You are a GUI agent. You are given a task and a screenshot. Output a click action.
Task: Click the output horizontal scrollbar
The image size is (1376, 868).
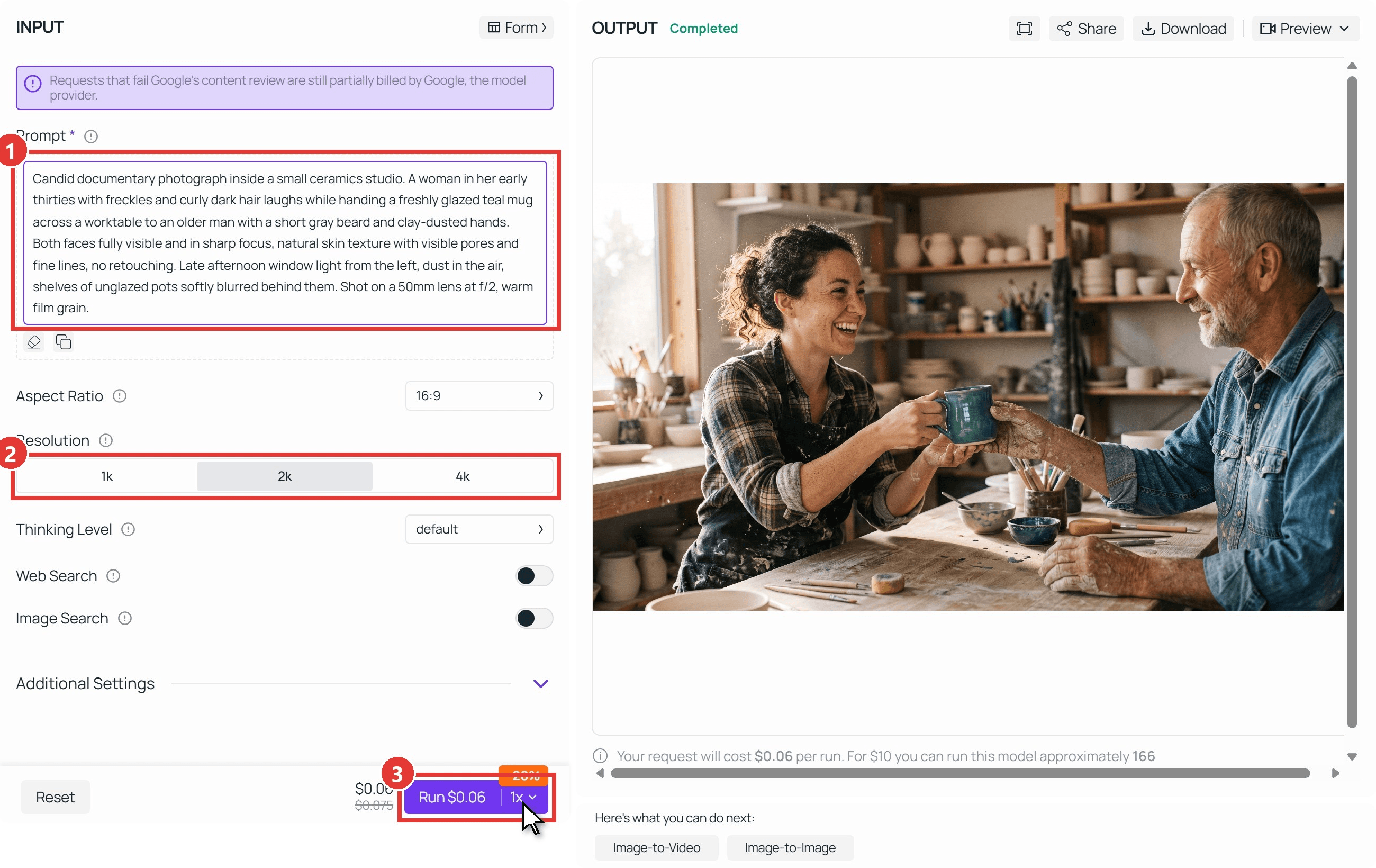tap(960, 774)
